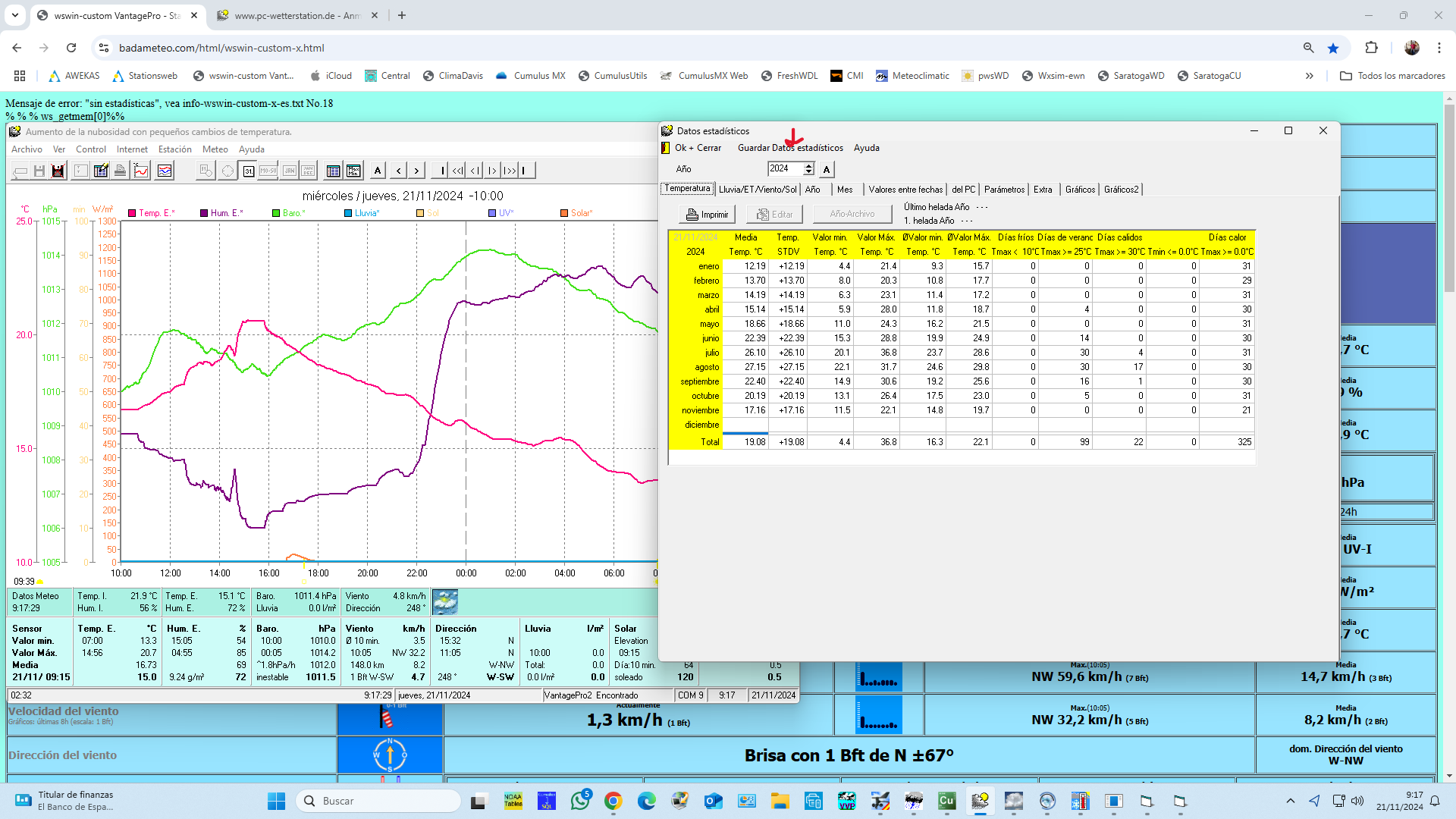Expand hidden bookmarks chevron in Chrome bar
This screenshot has width=1456, height=819.
pyautogui.click(x=1309, y=76)
